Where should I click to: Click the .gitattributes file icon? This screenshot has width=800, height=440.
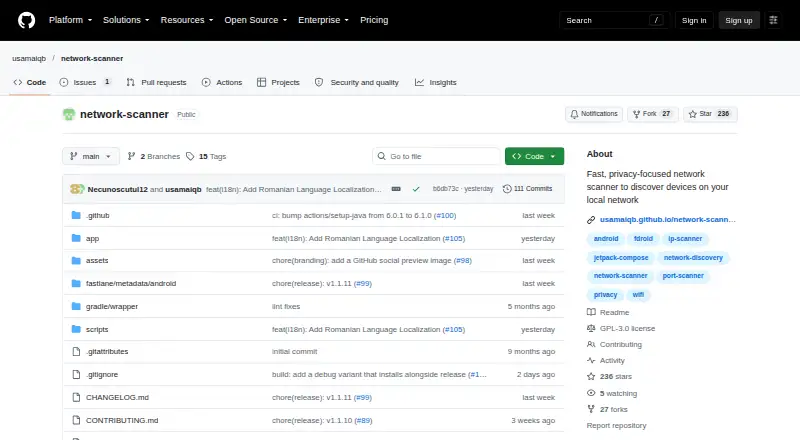click(x=76, y=352)
